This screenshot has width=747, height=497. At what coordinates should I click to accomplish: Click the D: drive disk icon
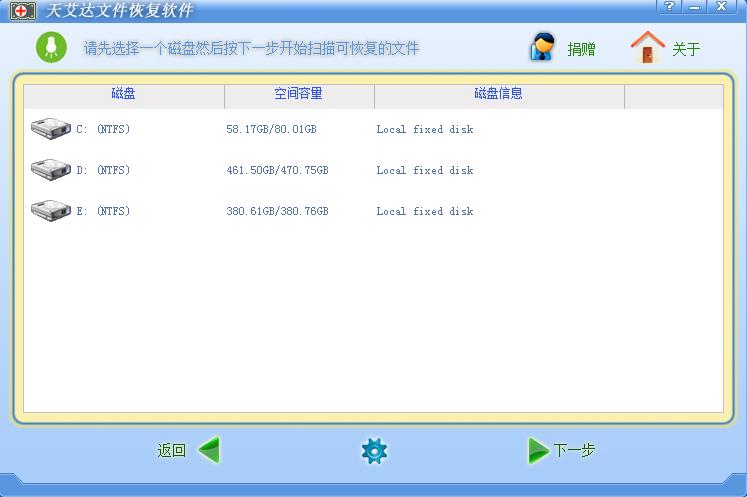[x=50, y=170]
